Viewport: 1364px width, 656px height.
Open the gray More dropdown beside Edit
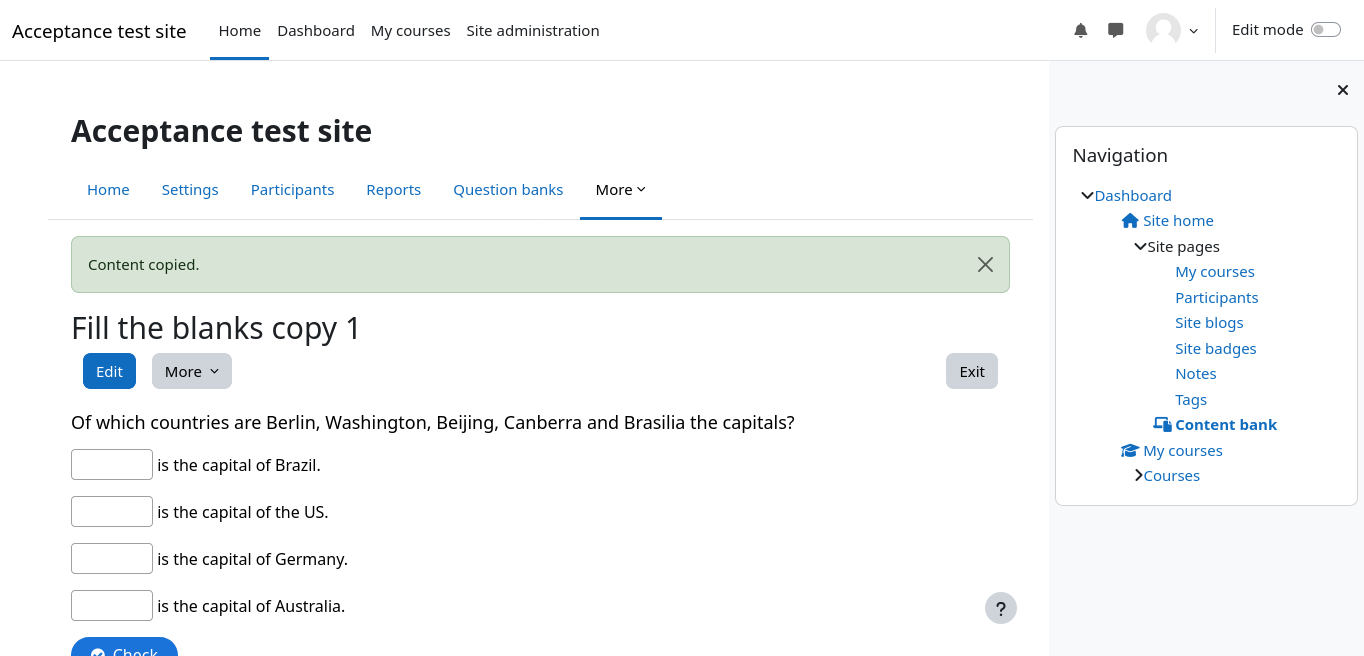point(191,371)
